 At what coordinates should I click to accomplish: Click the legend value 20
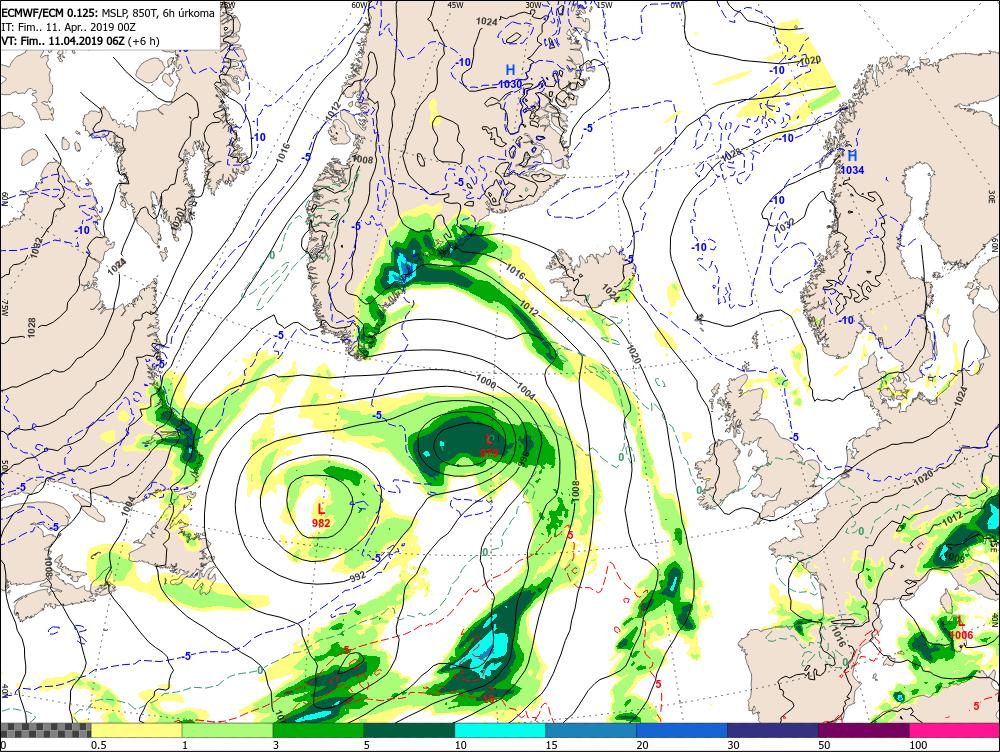coord(642,745)
